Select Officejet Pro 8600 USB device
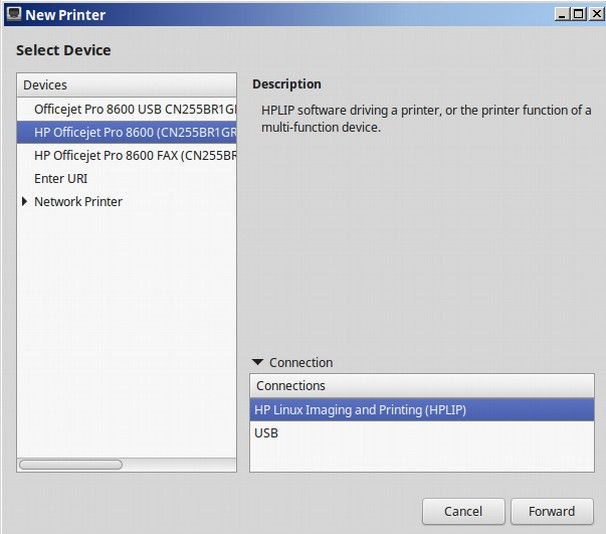The height and width of the screenshot is (534, 606). tap(127, 109)
